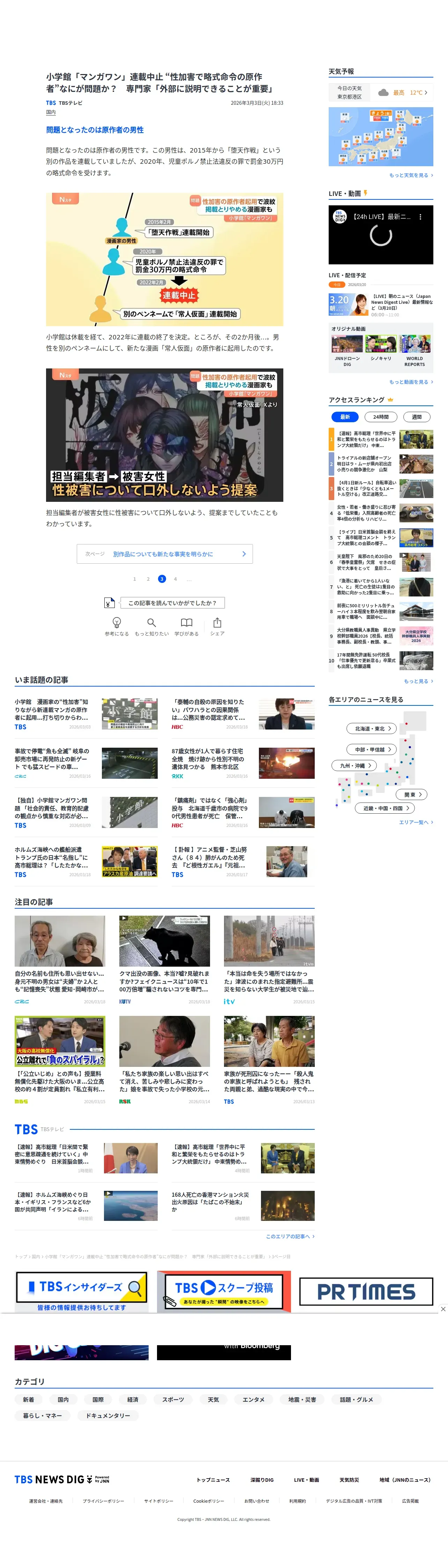Viewport: 448px width, 1568px height.
Task: Select the 経済 category chip
Action: pos(133,1399)
